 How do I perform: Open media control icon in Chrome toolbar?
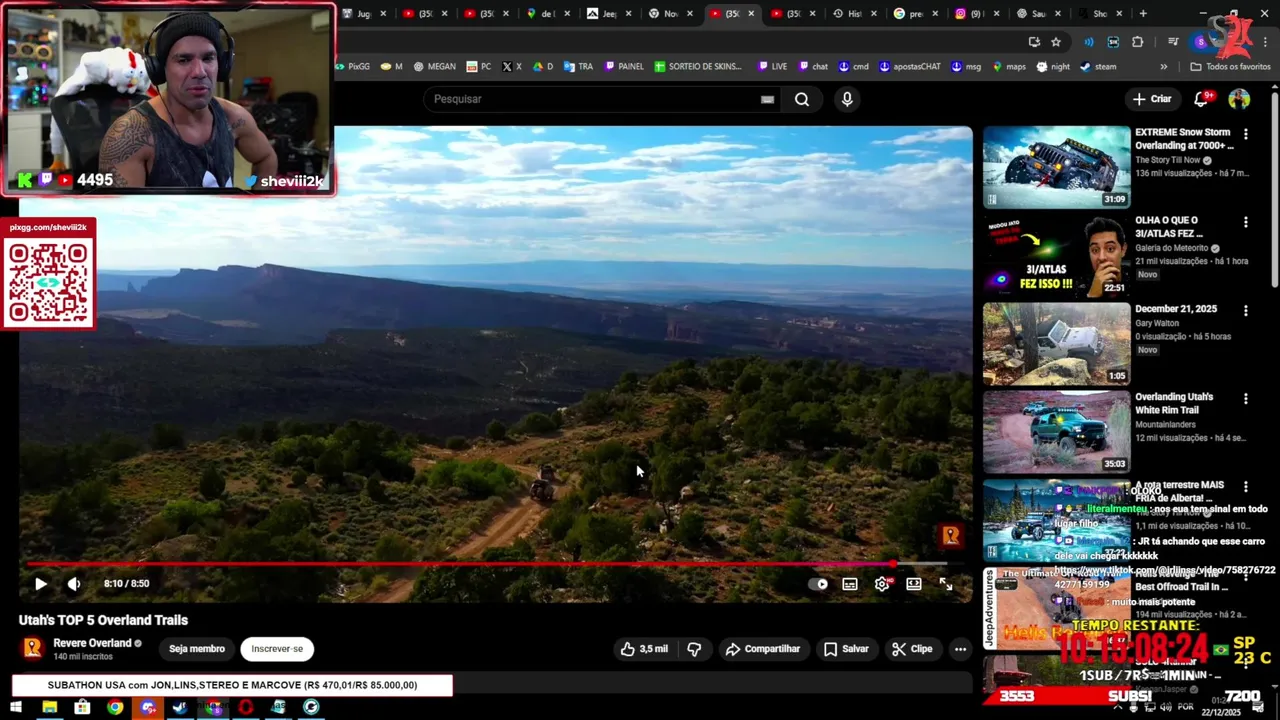click(1173, 42)
